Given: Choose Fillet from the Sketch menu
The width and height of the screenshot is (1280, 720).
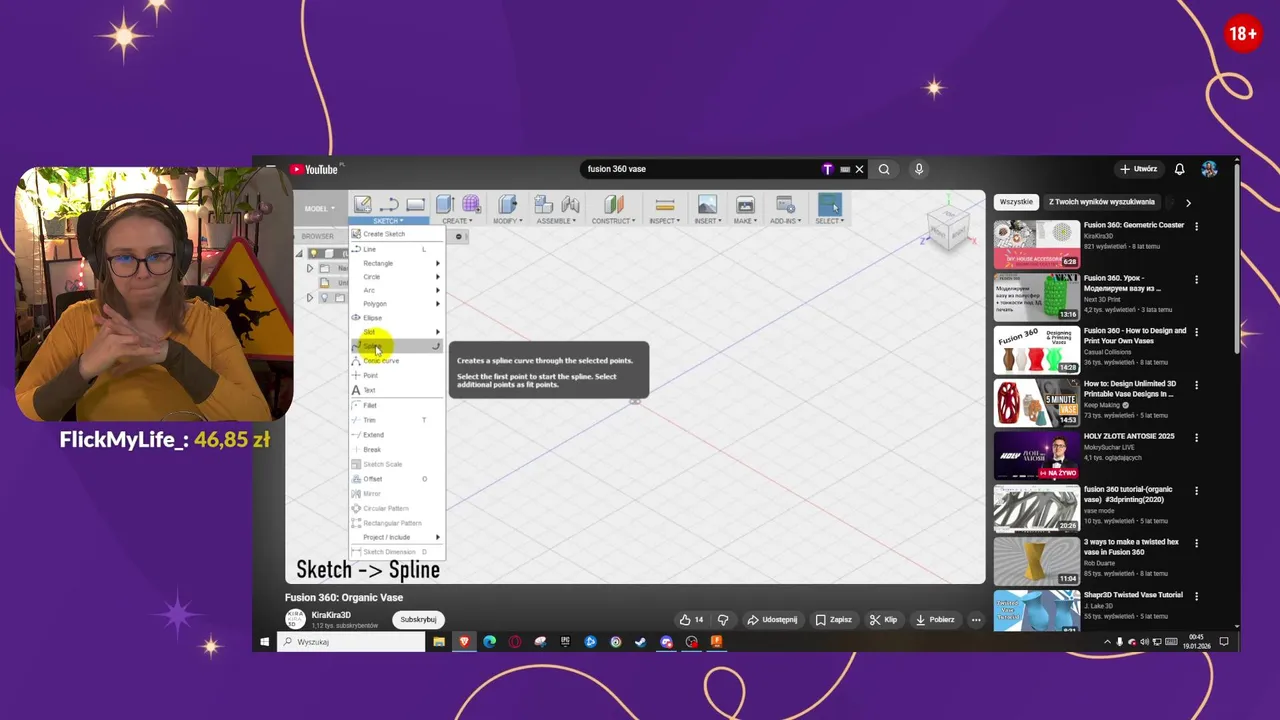Looking at the screenshot, I should (396, 405).
